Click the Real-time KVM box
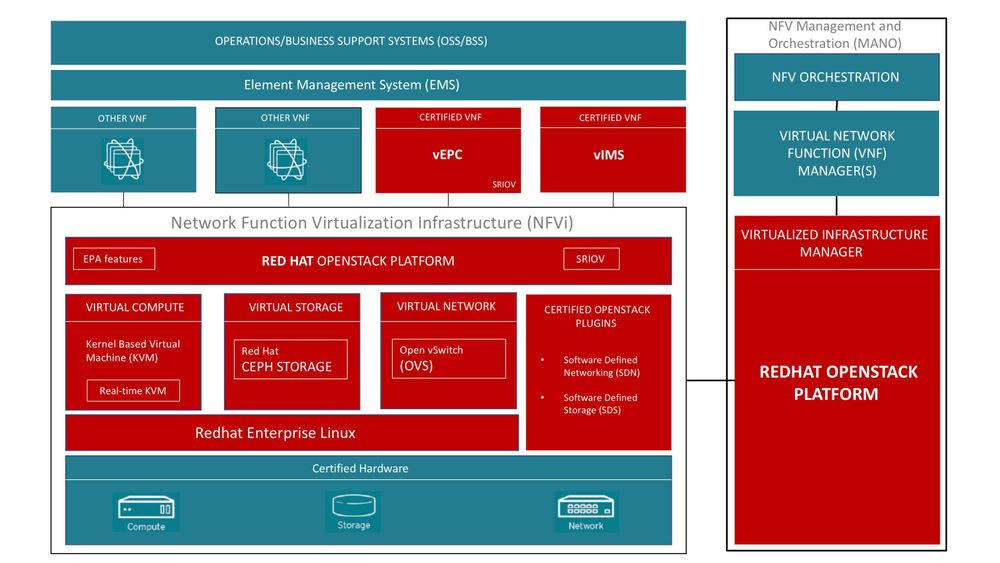The width and height of the screenshot is (1000, 563). 133,391
